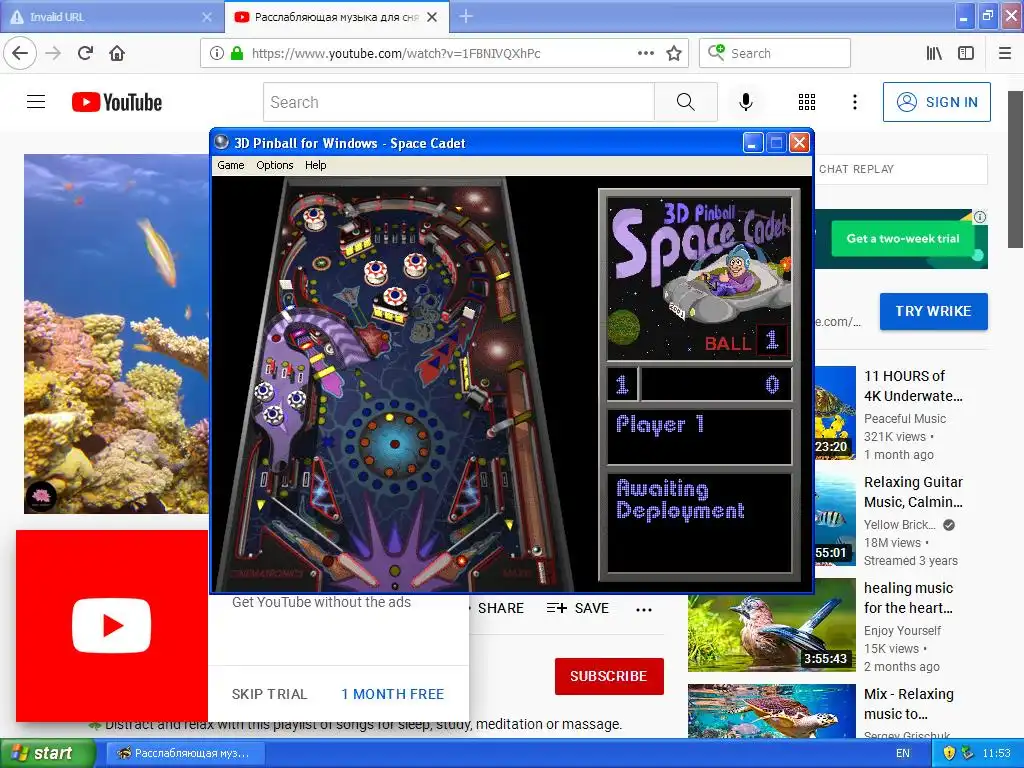Reload the current page
The height and width of the screenshot is (768, 1024).
click(85, 53)
